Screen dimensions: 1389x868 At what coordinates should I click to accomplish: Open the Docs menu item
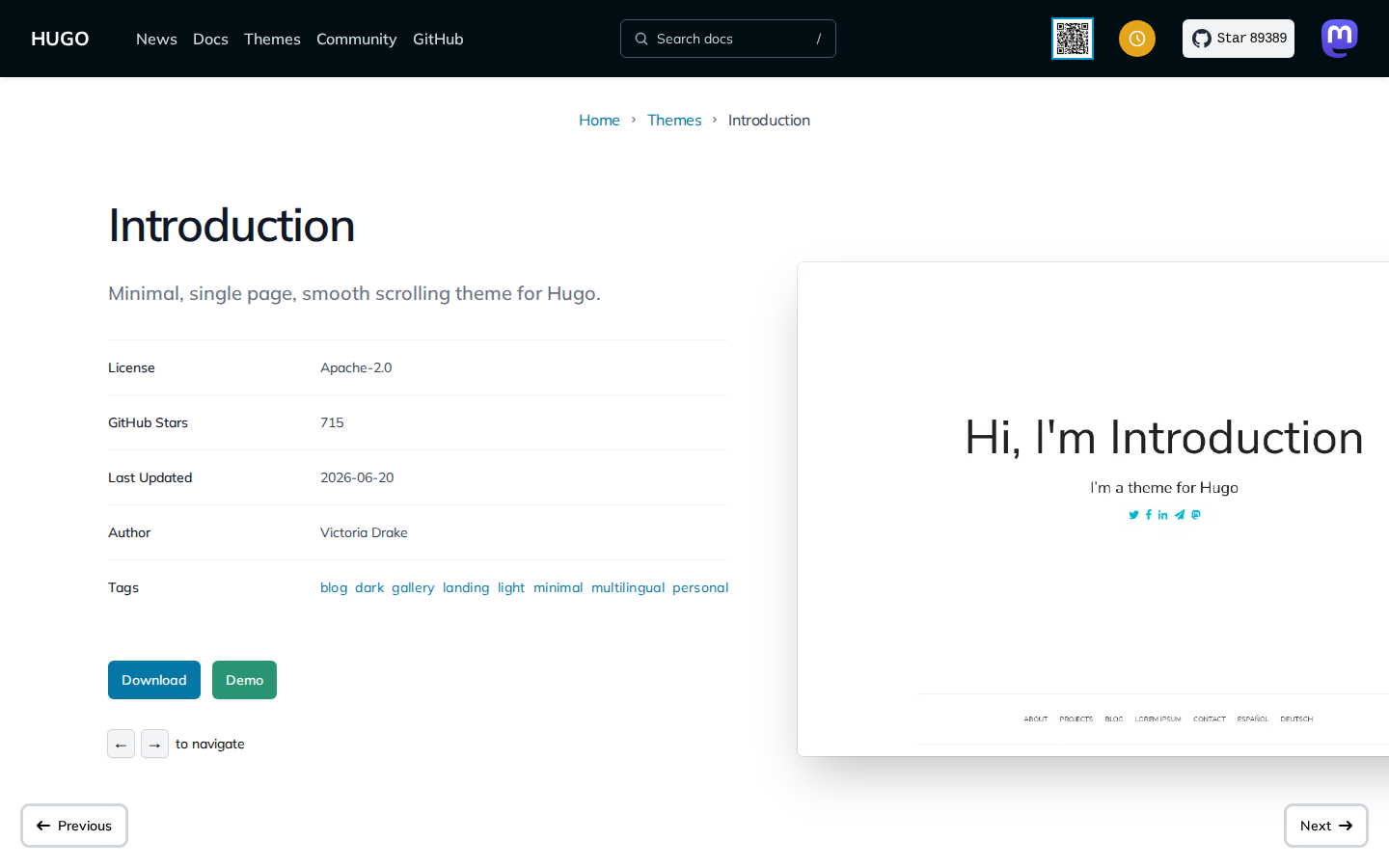coord(210,39)
